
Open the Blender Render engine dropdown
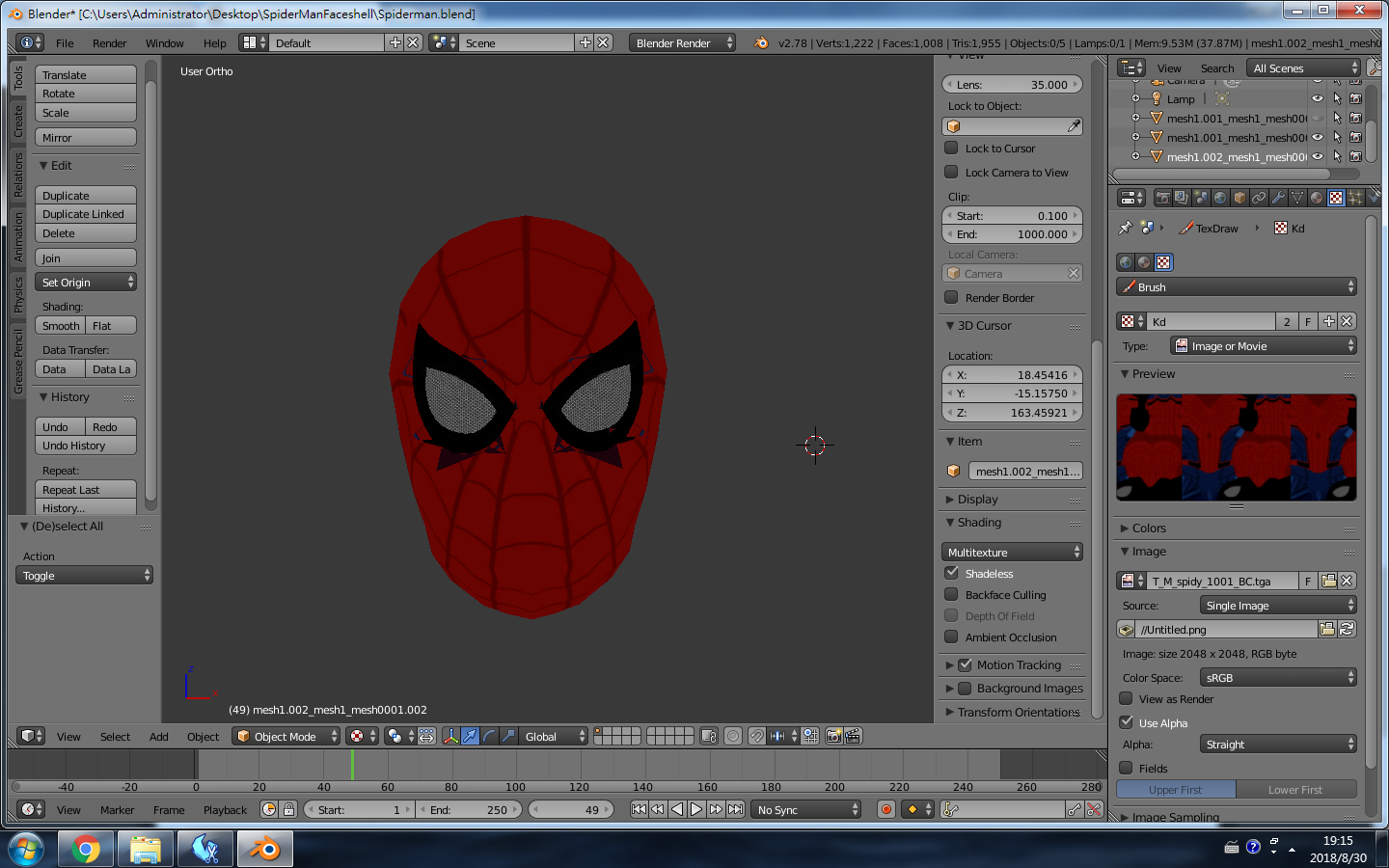click(683, 42)
